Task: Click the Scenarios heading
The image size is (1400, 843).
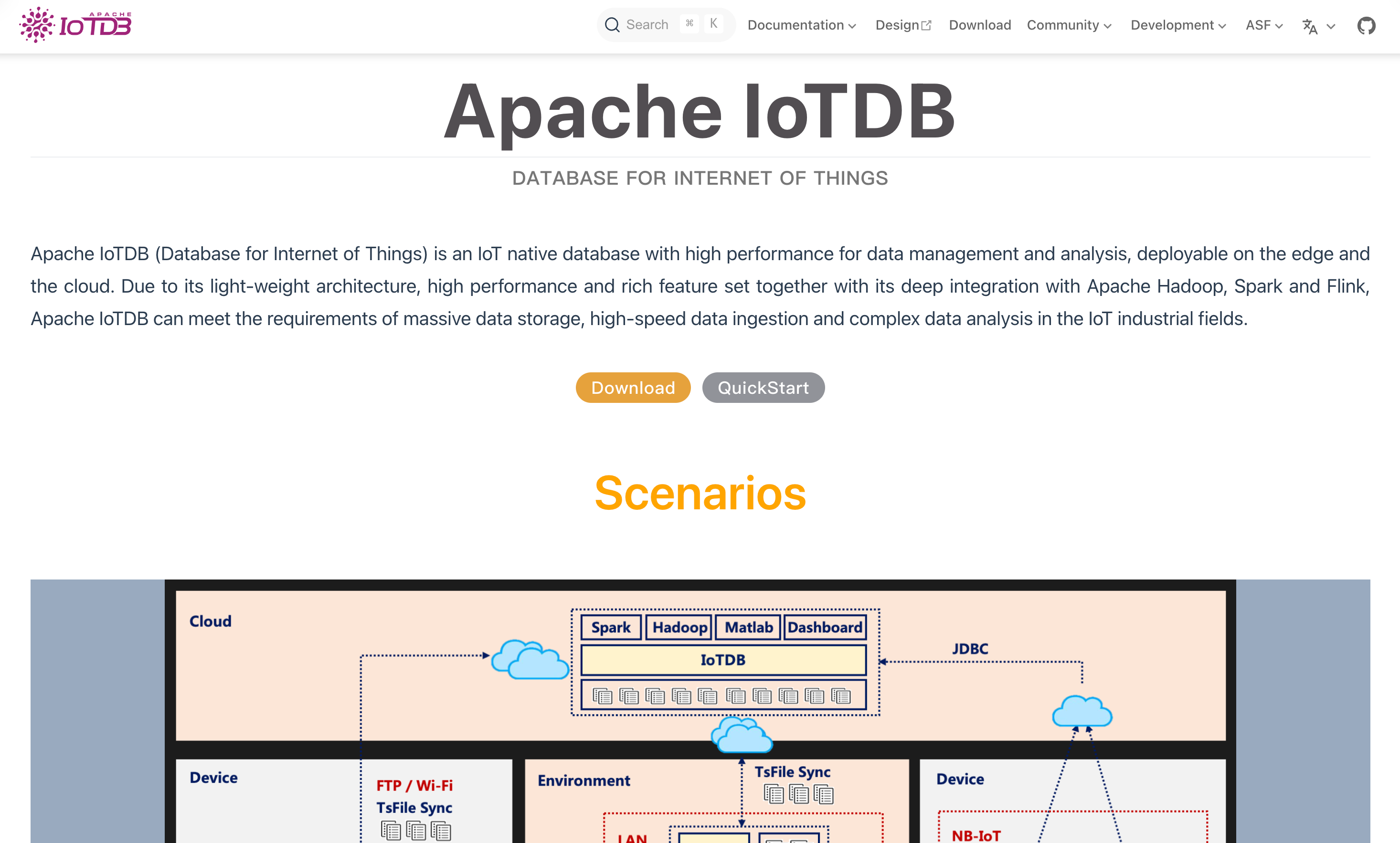Action: [x=700, y=493]
